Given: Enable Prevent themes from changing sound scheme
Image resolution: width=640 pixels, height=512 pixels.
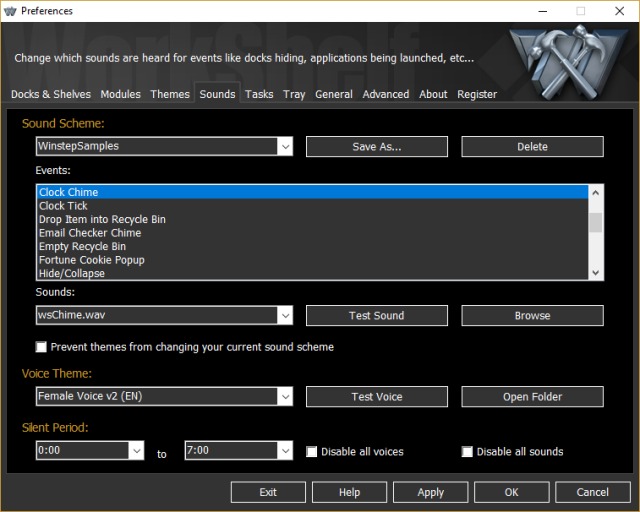Looking at the screenshot, I should 41,347.
